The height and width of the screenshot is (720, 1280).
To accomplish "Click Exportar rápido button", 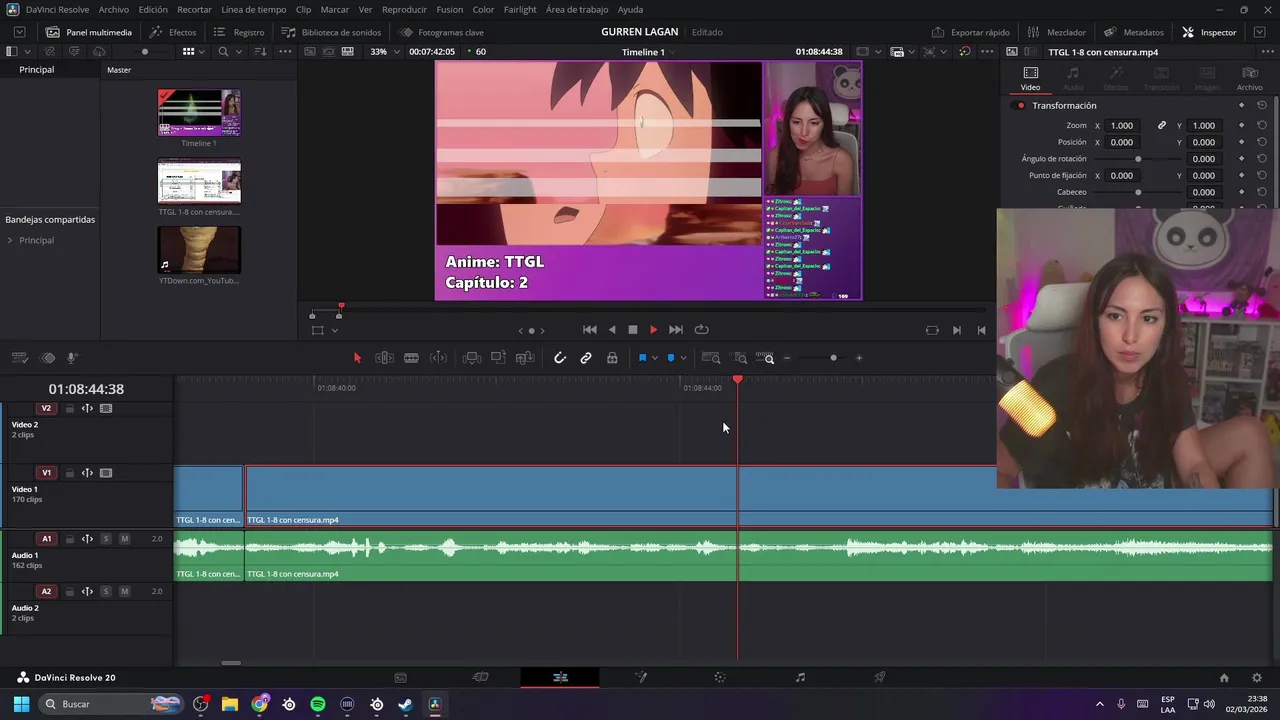I will click(x=971, y=32).
